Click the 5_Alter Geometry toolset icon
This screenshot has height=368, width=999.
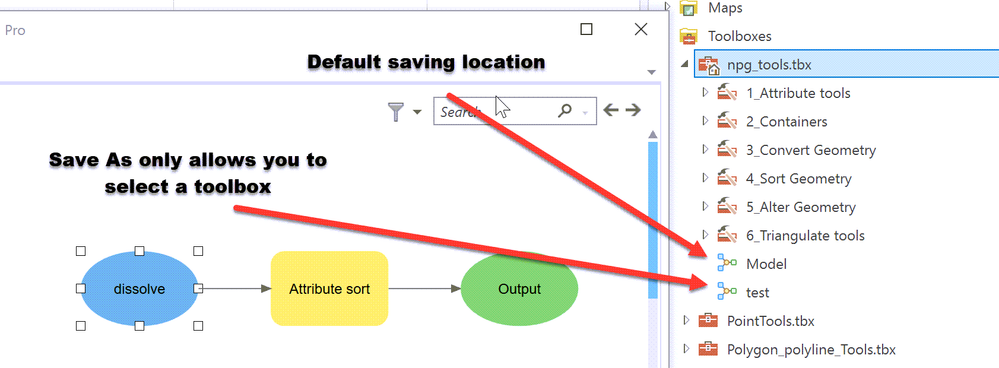(x=727, y=207)
